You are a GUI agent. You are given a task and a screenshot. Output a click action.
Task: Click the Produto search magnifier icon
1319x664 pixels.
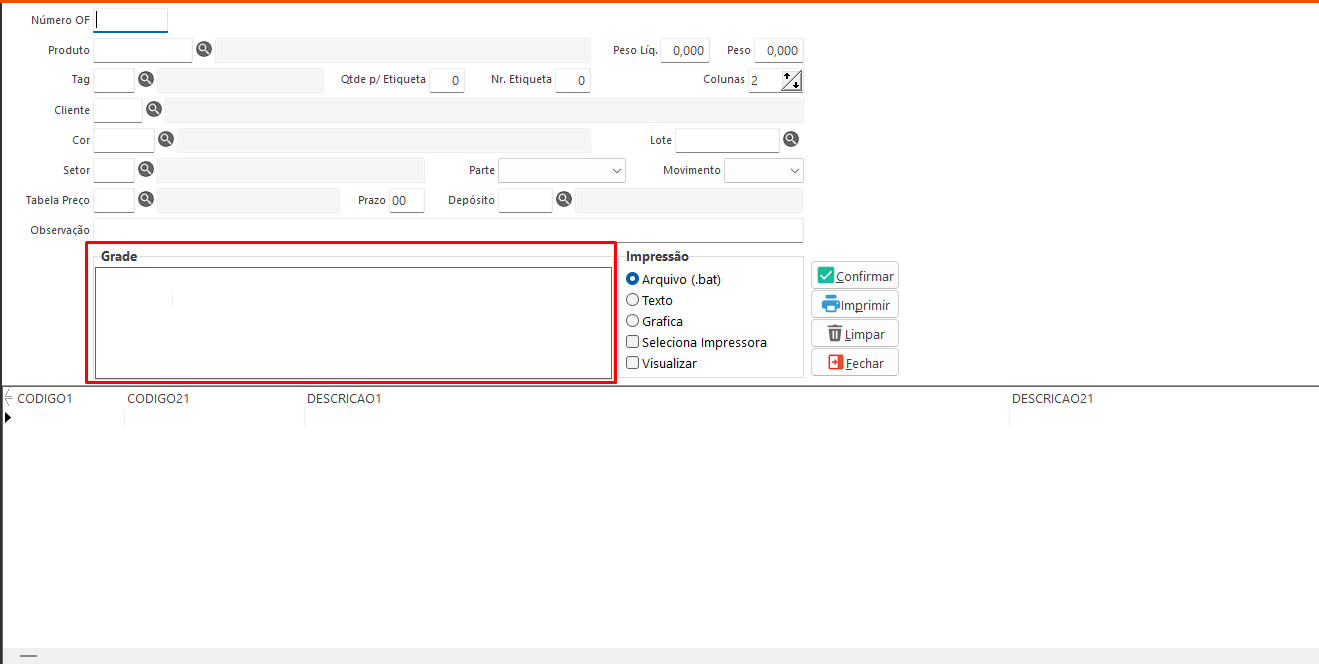coord(204,49)
